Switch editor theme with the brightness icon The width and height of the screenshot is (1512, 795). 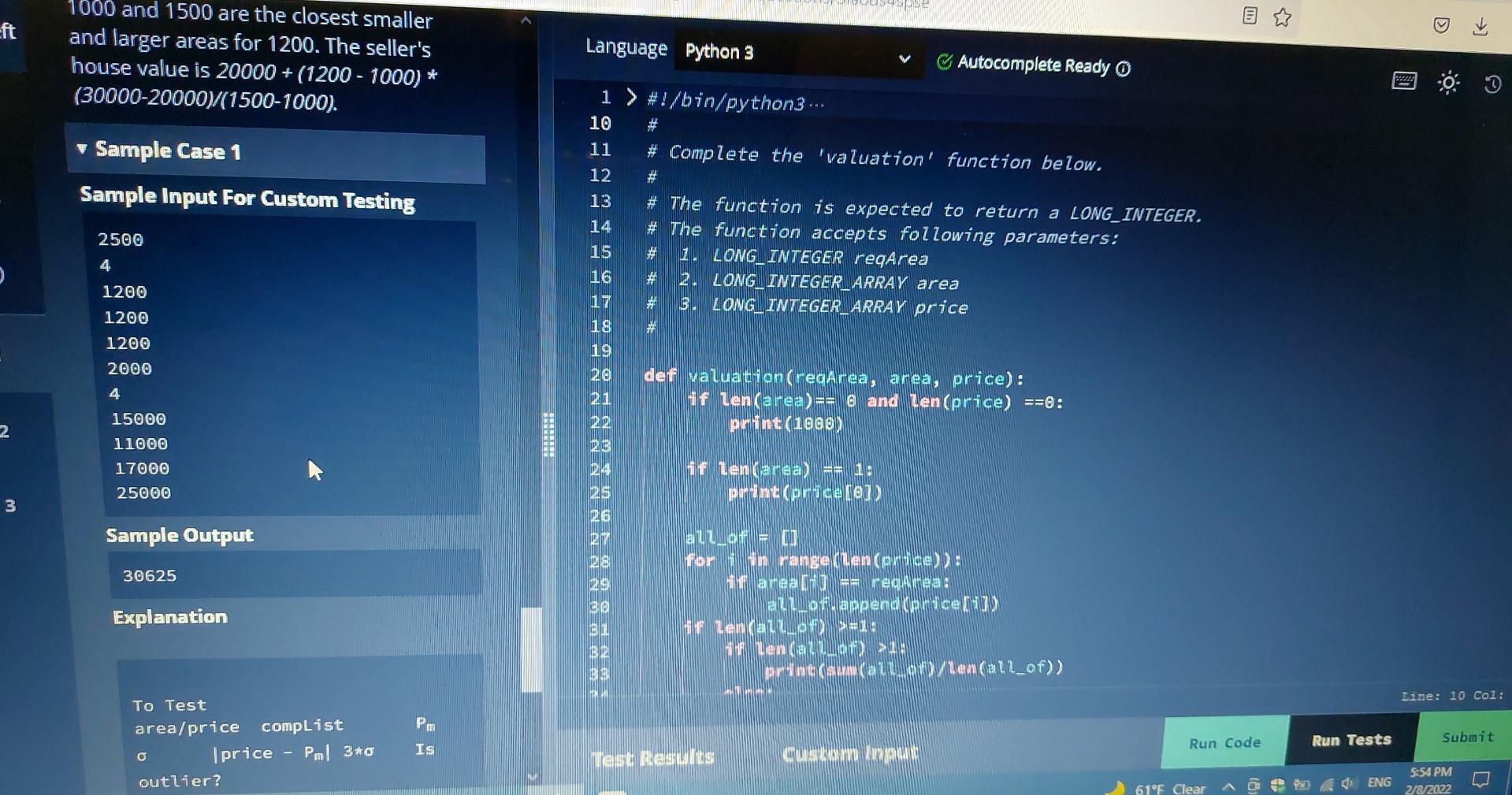click(1450, 84)
